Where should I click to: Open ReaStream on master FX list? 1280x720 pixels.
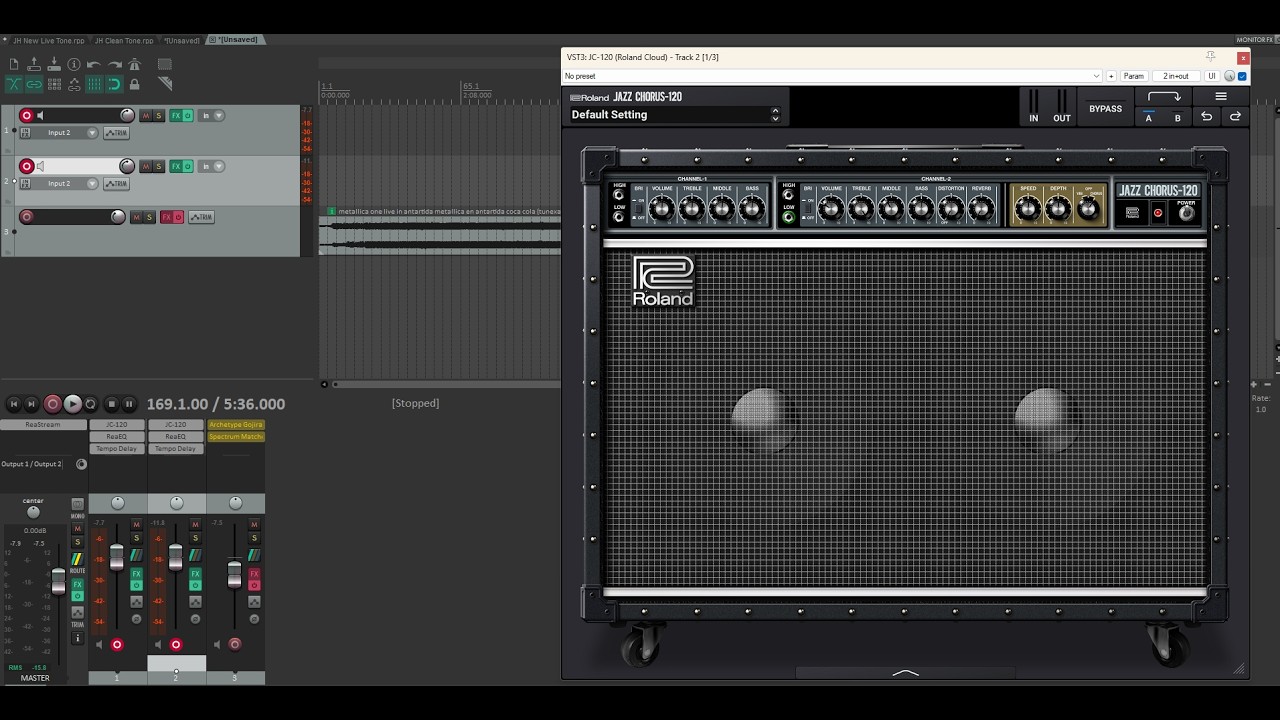(43, 425)
